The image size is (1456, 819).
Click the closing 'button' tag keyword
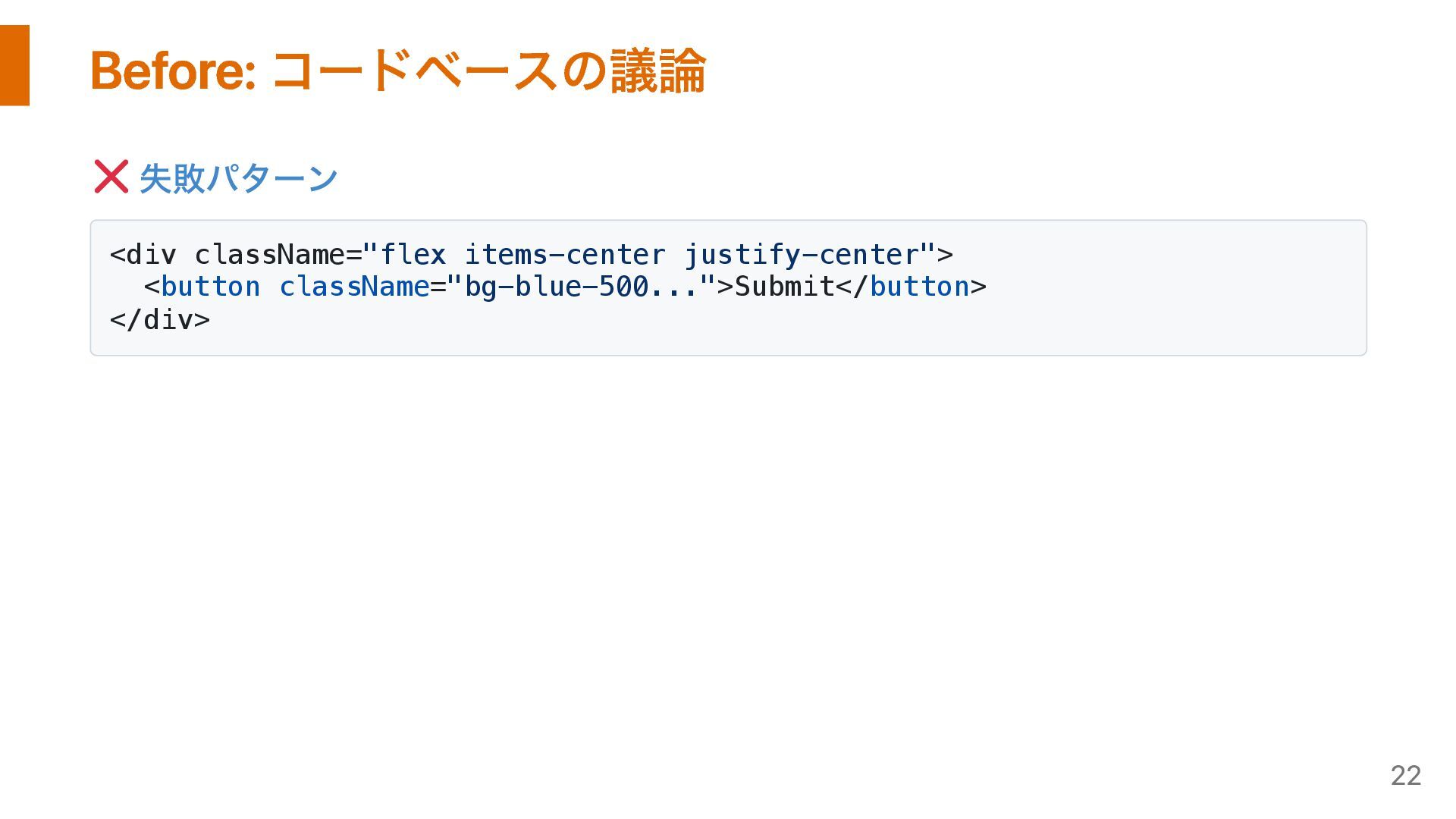919,287
